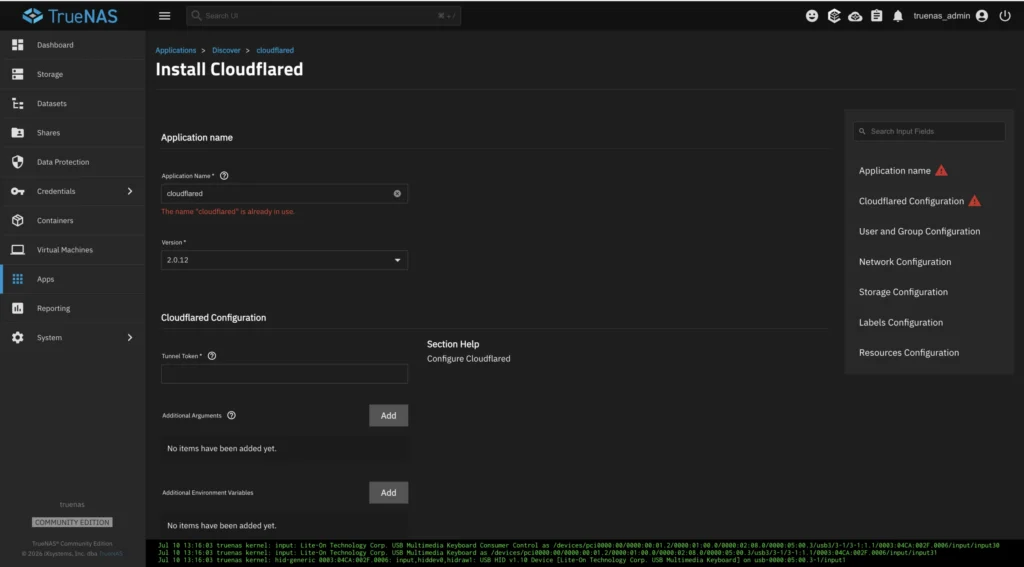Click the Containers cube icon
The width and height of the screenshot is (1024, 567).
18,220
